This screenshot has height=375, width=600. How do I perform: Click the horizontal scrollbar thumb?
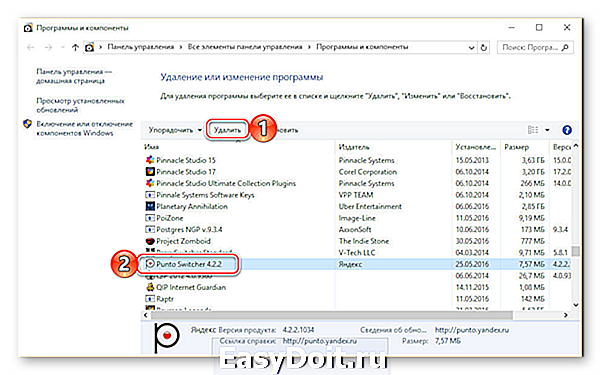click(x=332, y=315)
